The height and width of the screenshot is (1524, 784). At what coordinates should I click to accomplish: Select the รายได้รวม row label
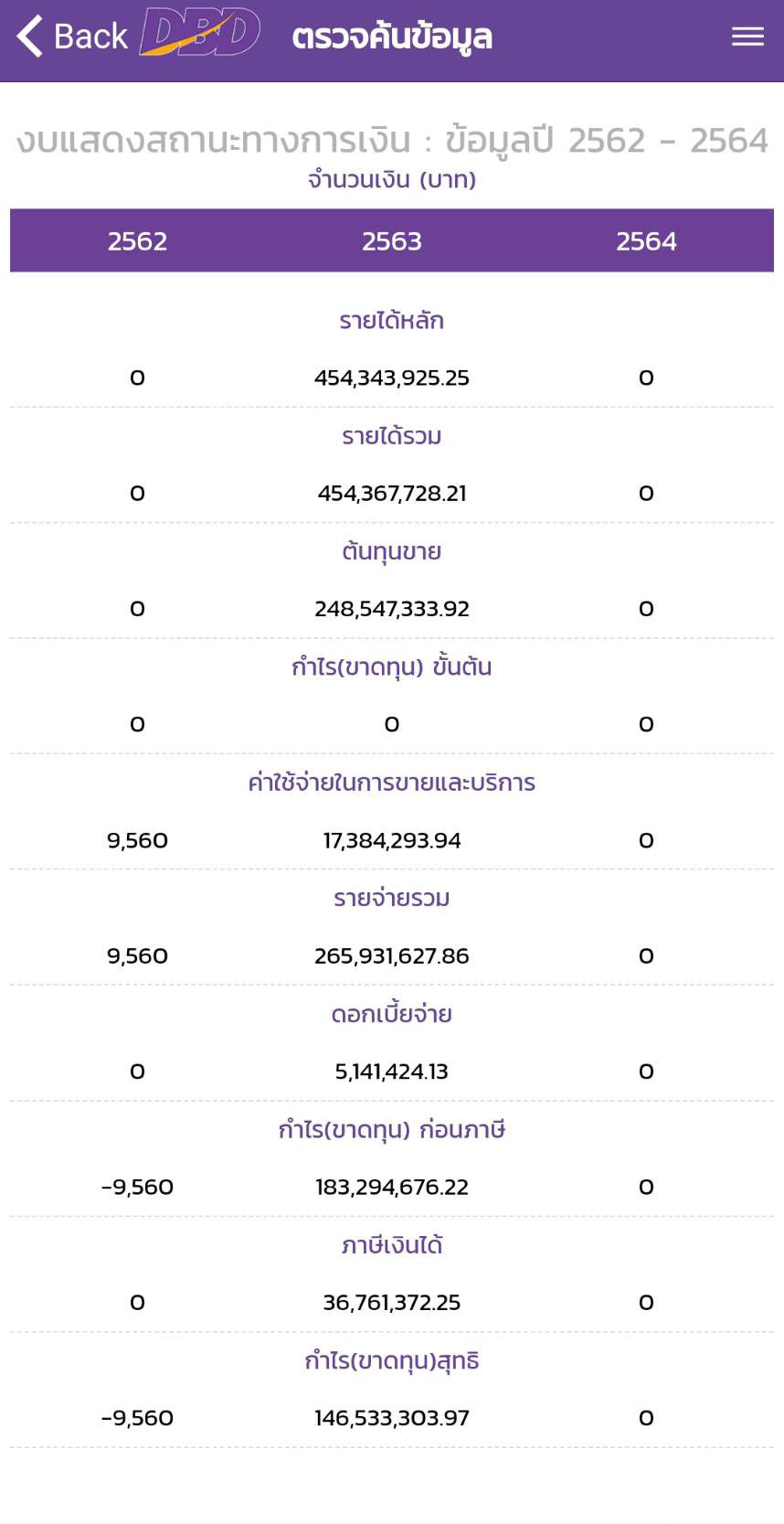391,436
